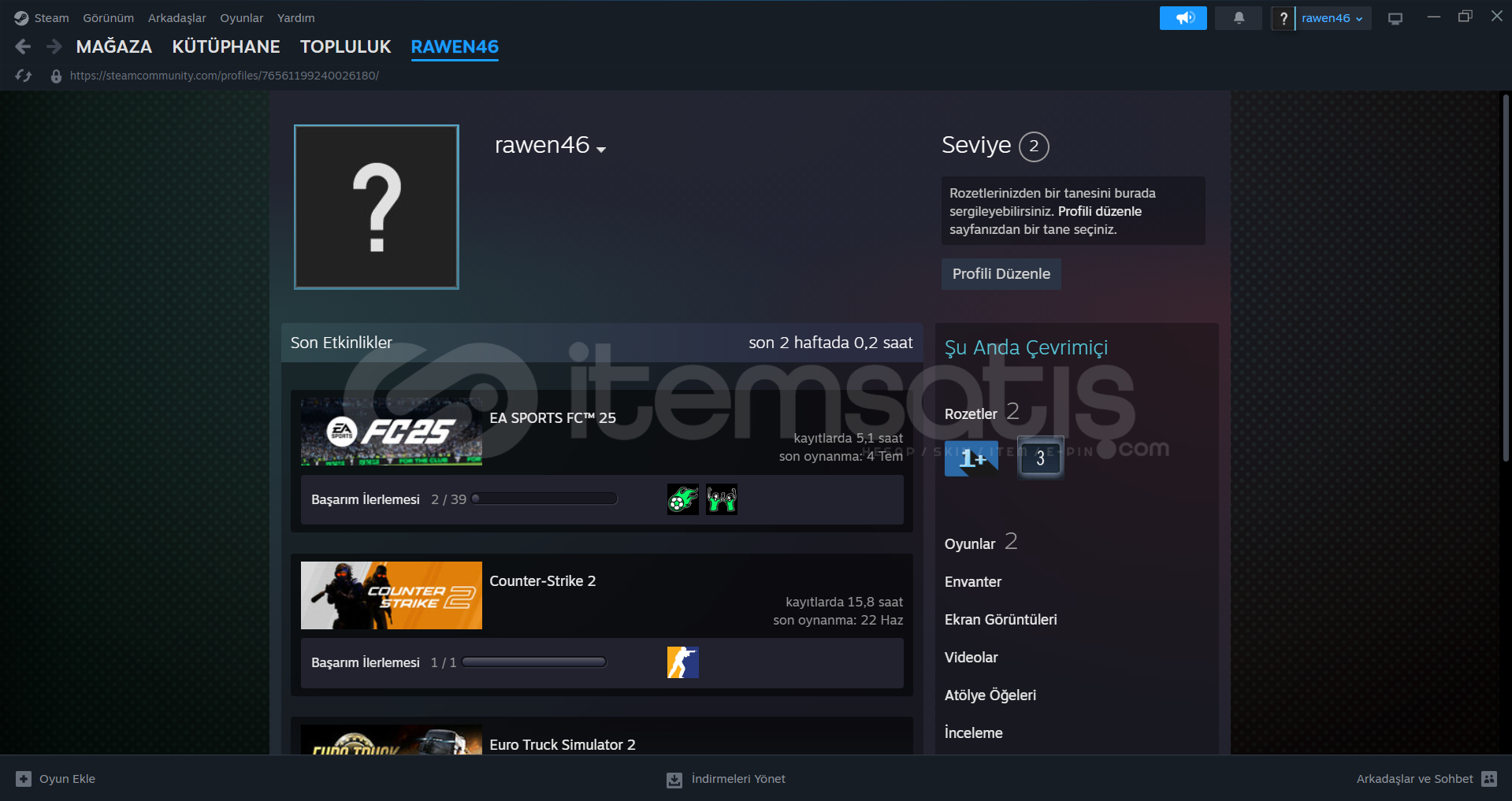Click the Son Etkinlikler header text

pyautogui.click(x=341, y=343)
